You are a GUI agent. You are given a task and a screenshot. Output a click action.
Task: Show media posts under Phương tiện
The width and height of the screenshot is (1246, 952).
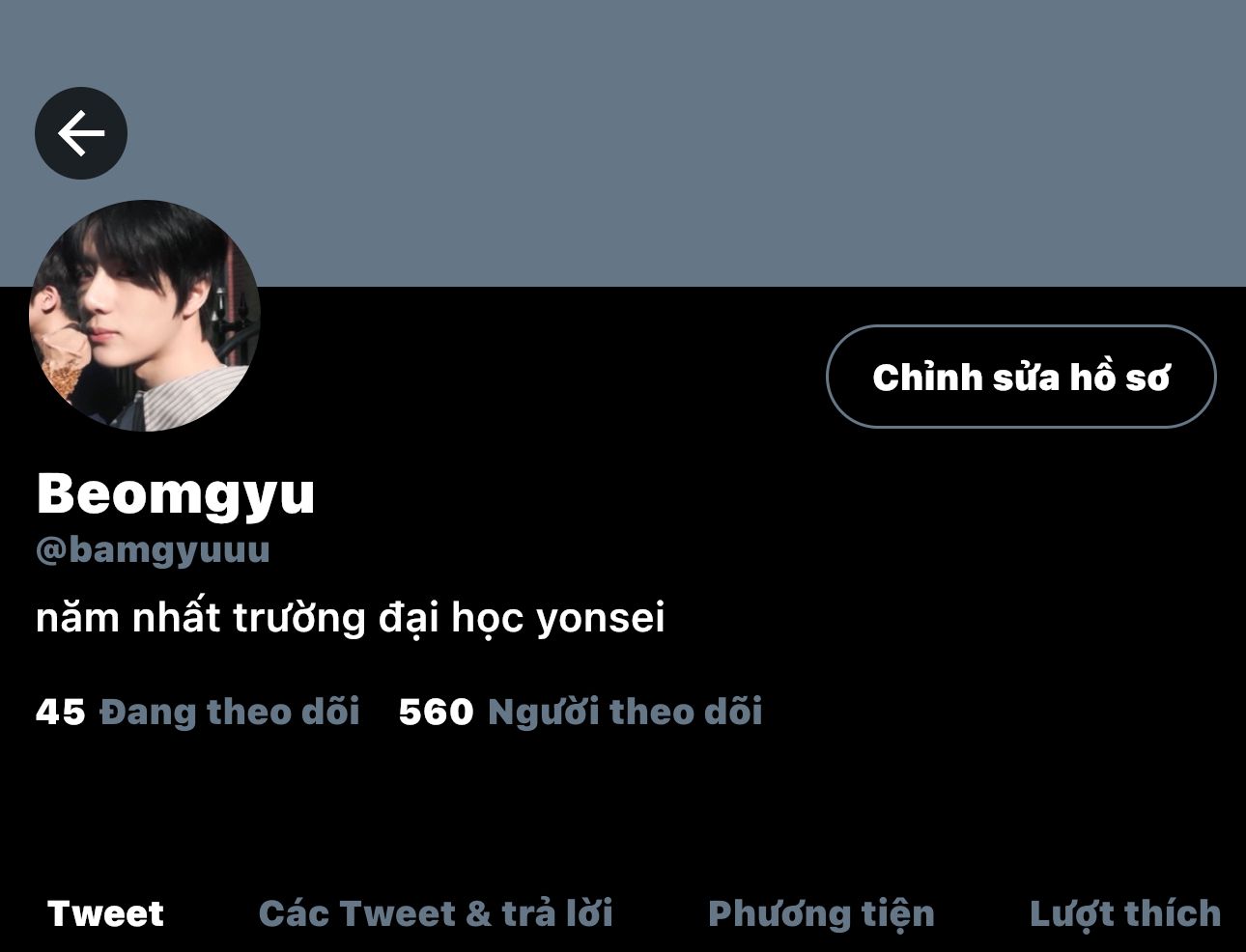click(x=821, y=913)
